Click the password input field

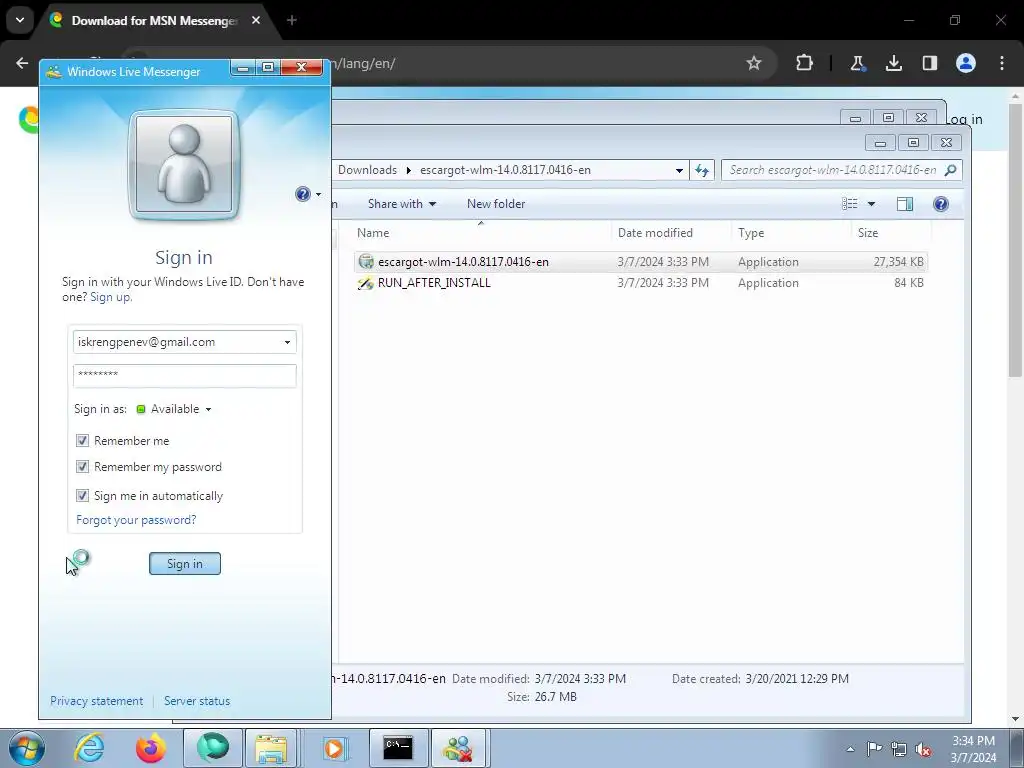click(x=185, y=375)
